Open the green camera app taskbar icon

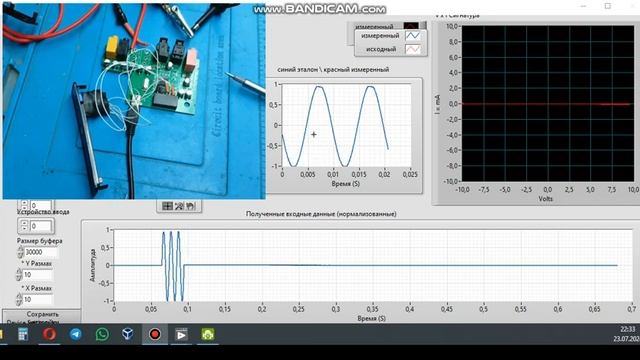pos(207,335)
